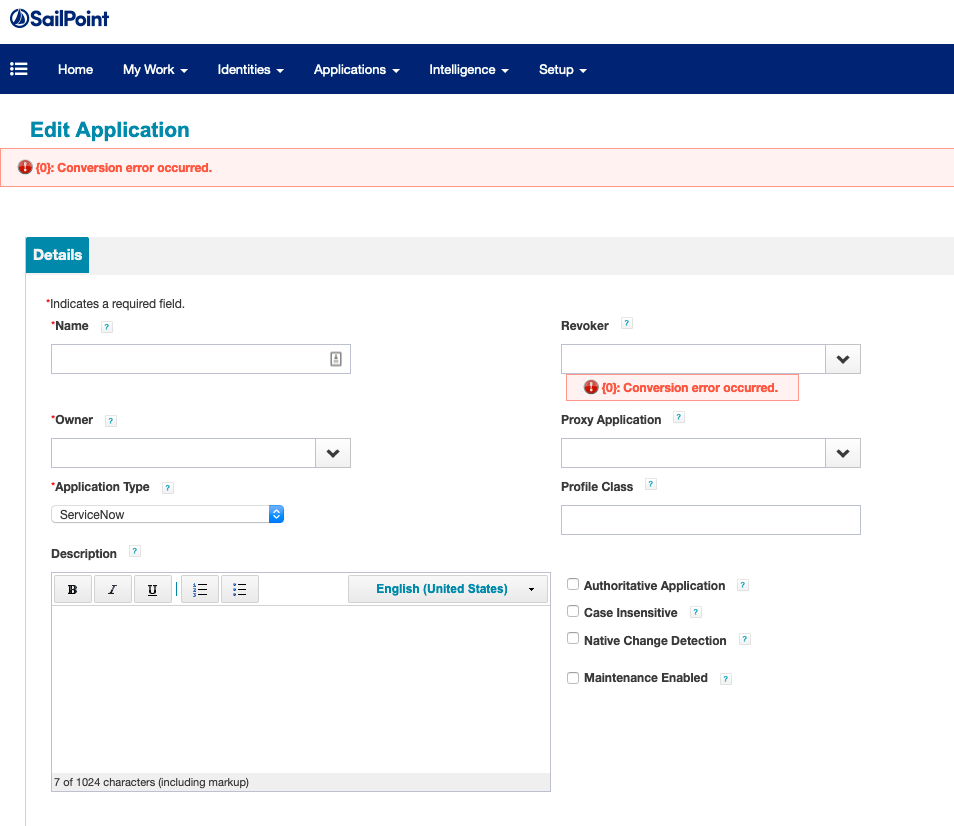Apply underline formatting in the description editor
This screenshot has width=954, height=826.
152,589
